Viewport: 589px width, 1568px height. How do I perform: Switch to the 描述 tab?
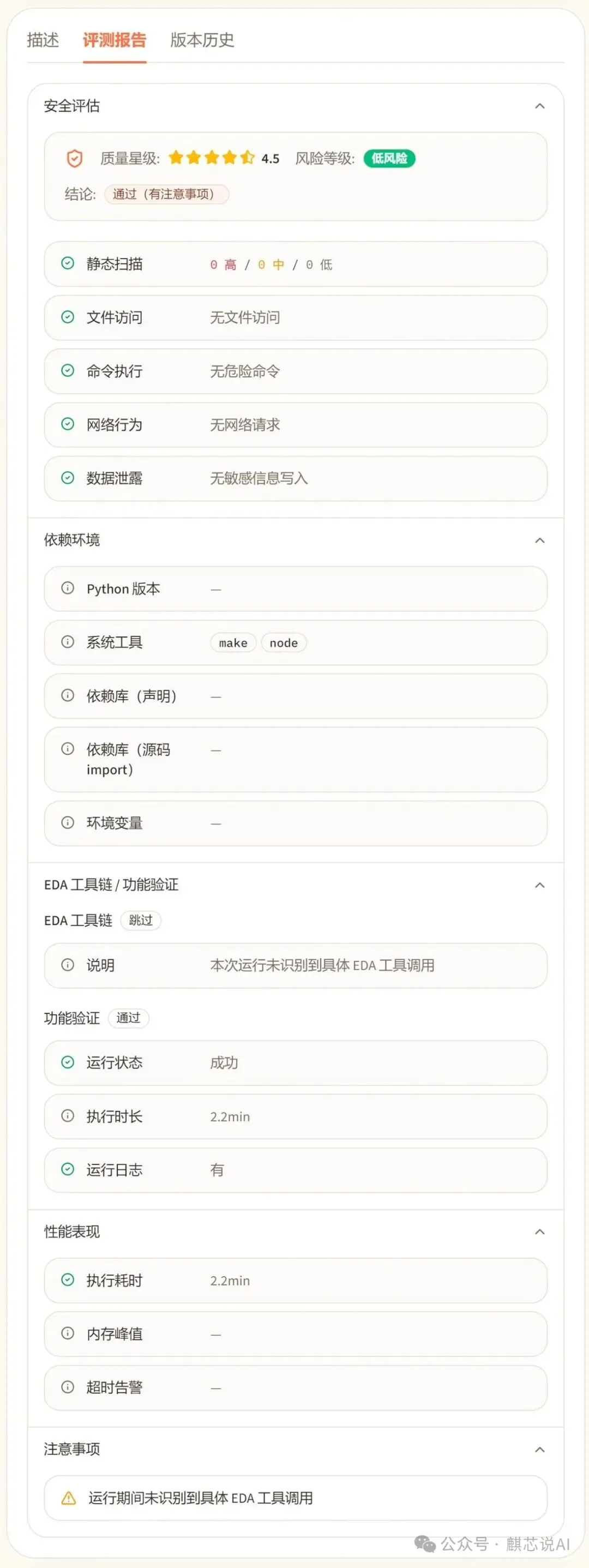43,40
